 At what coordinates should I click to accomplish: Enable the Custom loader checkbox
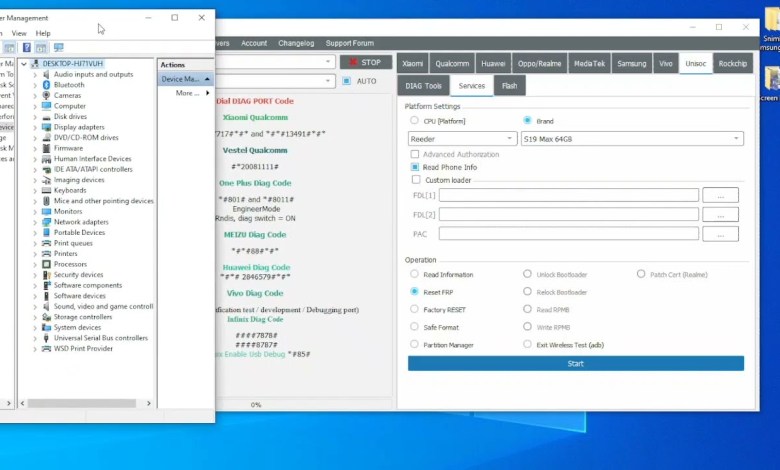tap(415, 180)
